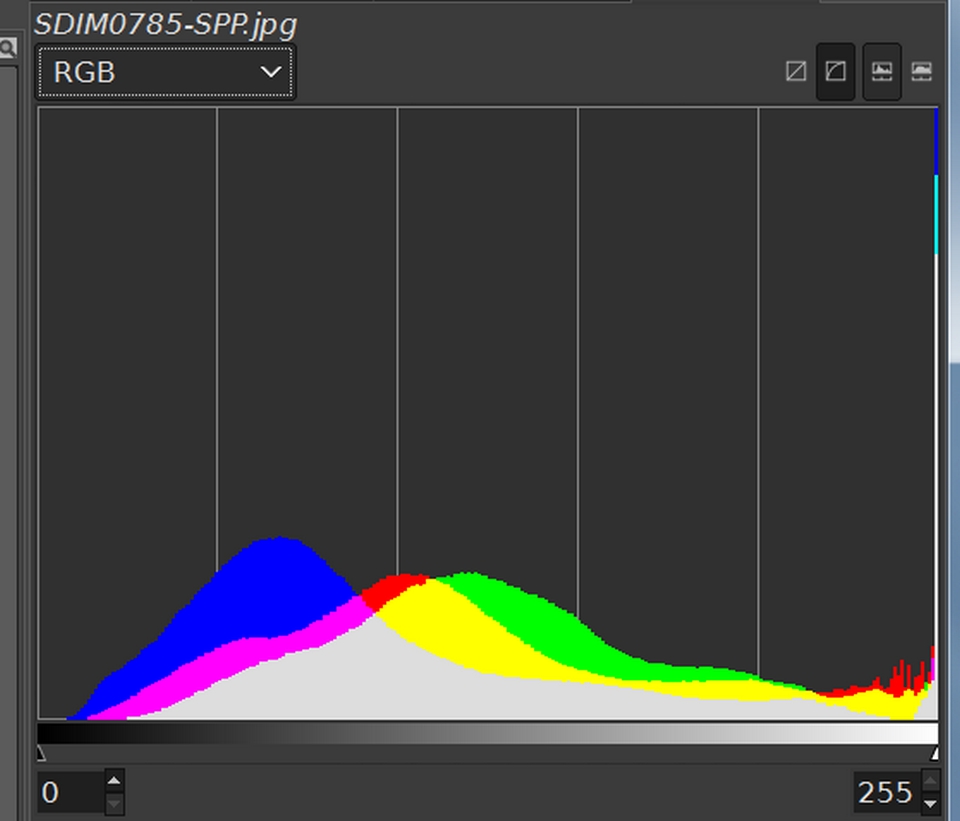The image size is (960, 821).
Task: Click the white point triangle handle
Action: coord(935,753)
